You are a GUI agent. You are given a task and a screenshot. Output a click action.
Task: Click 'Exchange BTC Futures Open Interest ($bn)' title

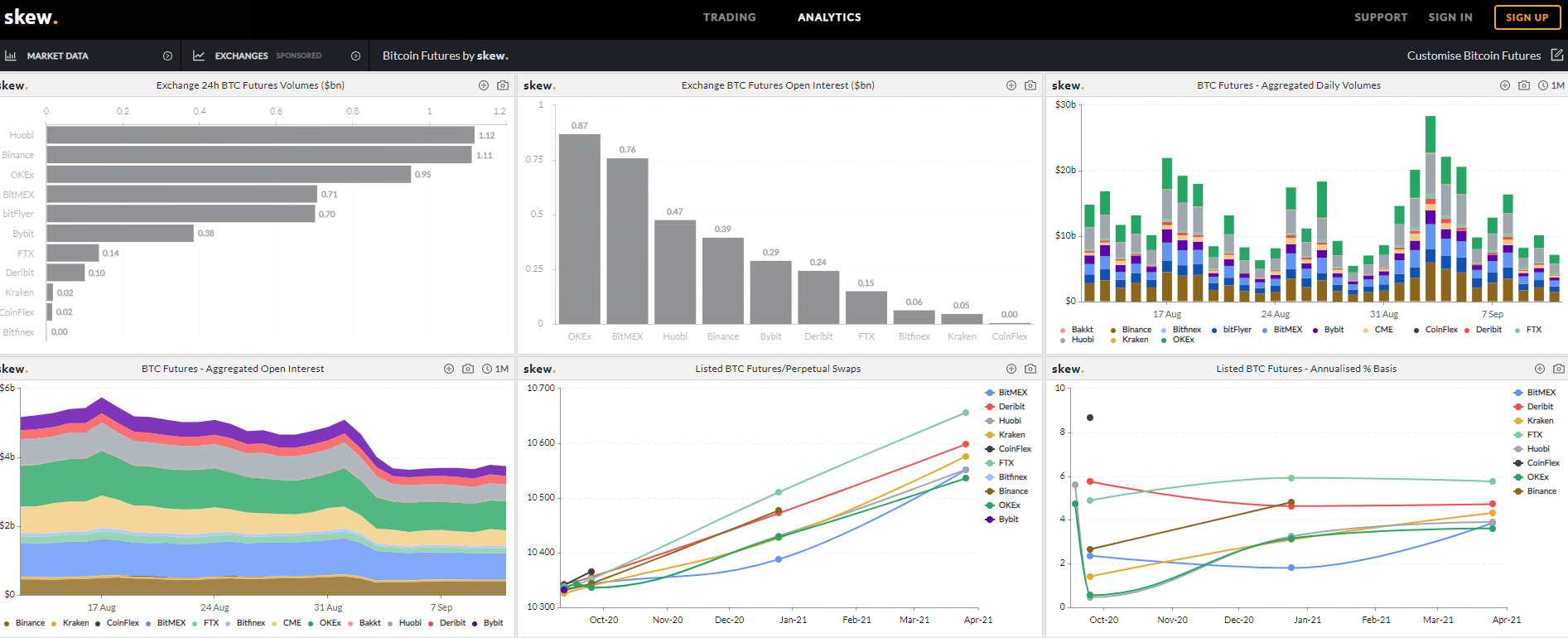tap(778, 85)
